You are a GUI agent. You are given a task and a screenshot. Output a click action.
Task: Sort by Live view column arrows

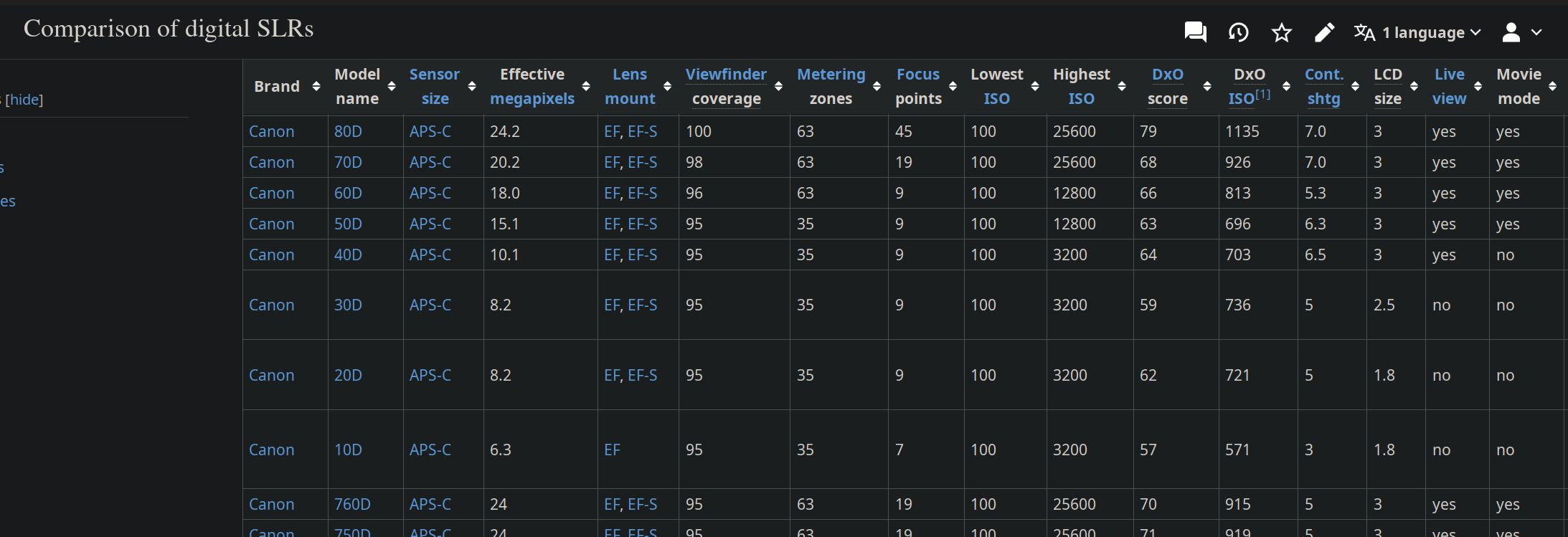pos(1478,86)
